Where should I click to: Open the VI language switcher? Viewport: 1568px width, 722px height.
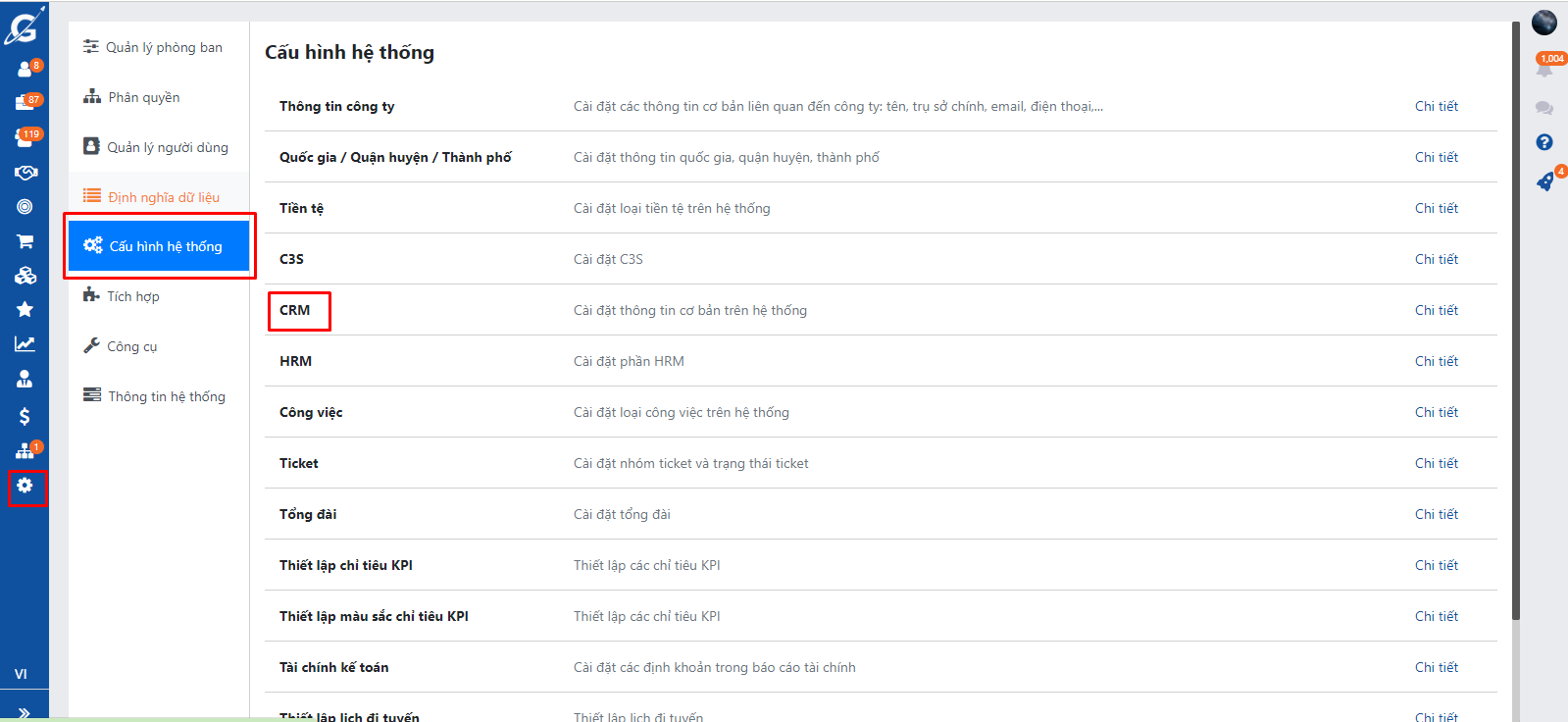coord(21,674)
